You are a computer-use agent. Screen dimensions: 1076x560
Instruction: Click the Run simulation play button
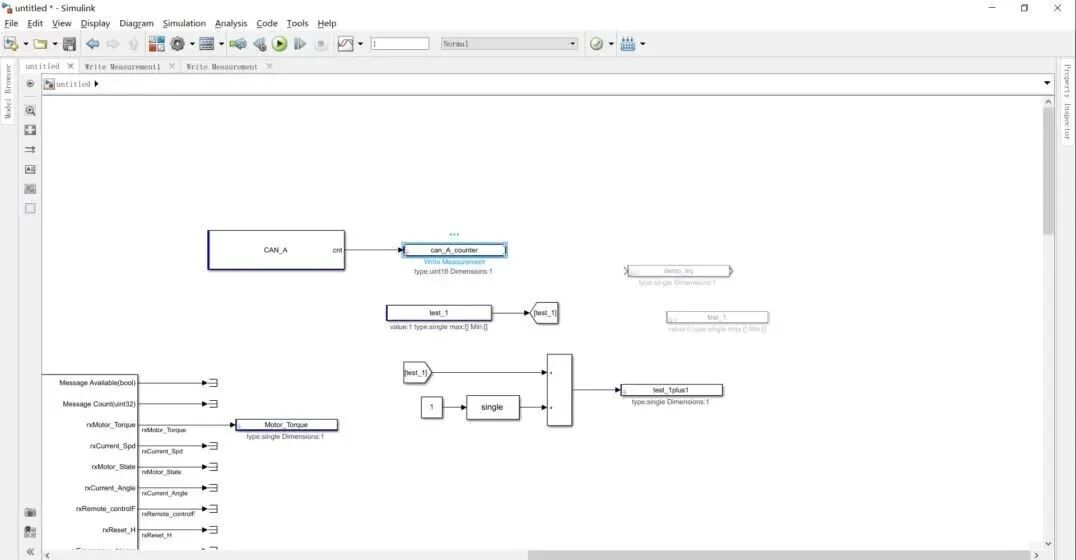coord(279,44)
